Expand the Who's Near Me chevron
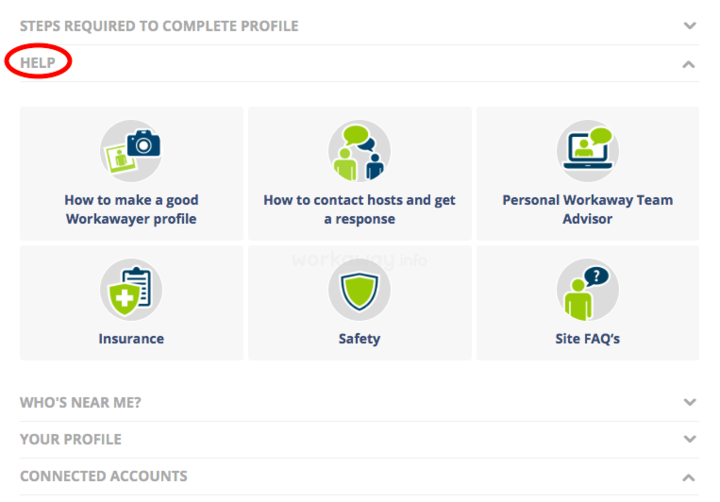 (x=690, y=402)
